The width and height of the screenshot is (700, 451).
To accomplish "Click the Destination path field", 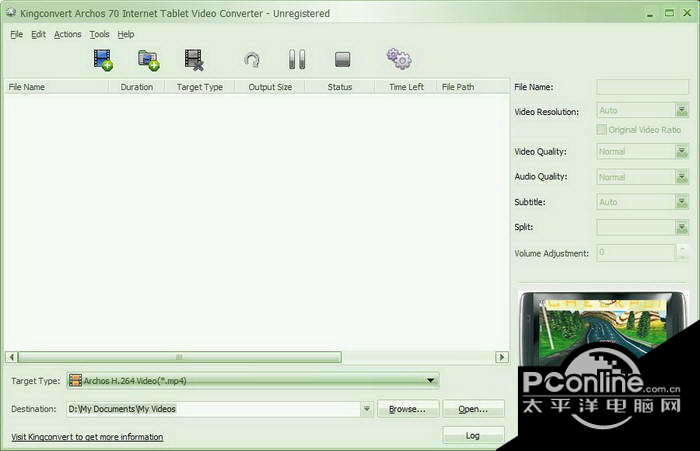I will tap(213, 409).
